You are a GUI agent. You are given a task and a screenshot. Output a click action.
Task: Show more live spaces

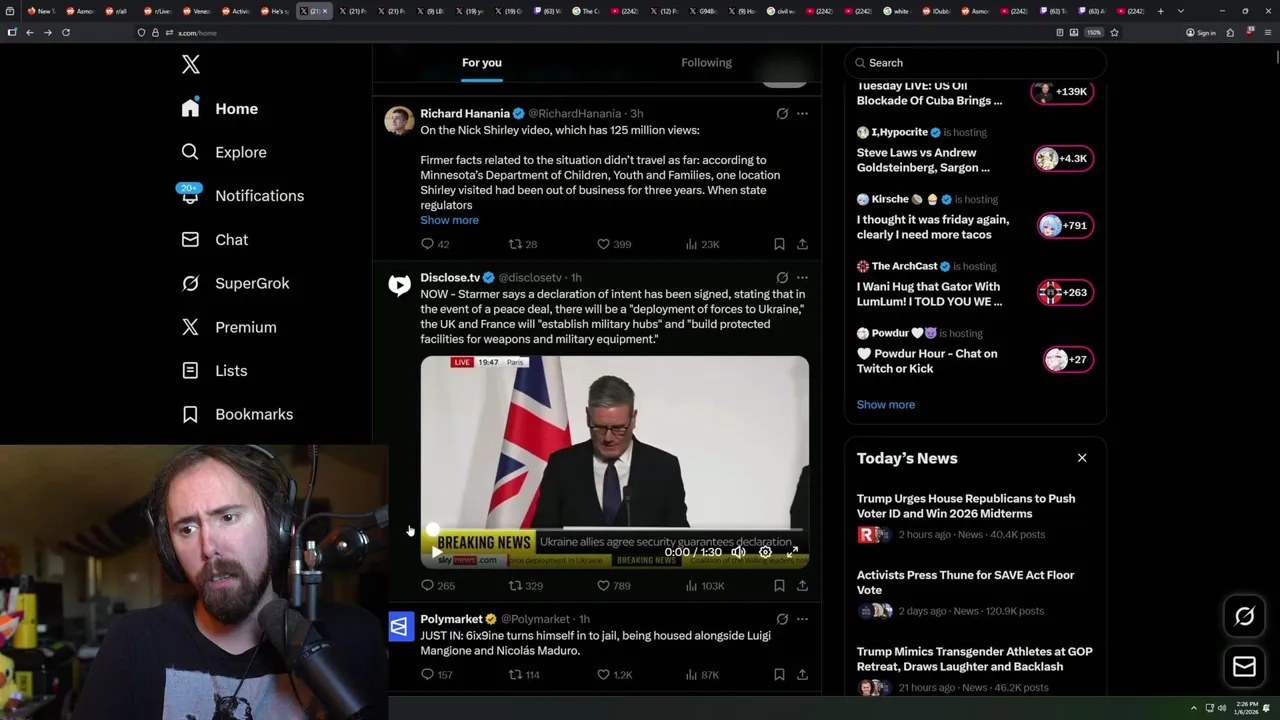(x=886, y=405)
